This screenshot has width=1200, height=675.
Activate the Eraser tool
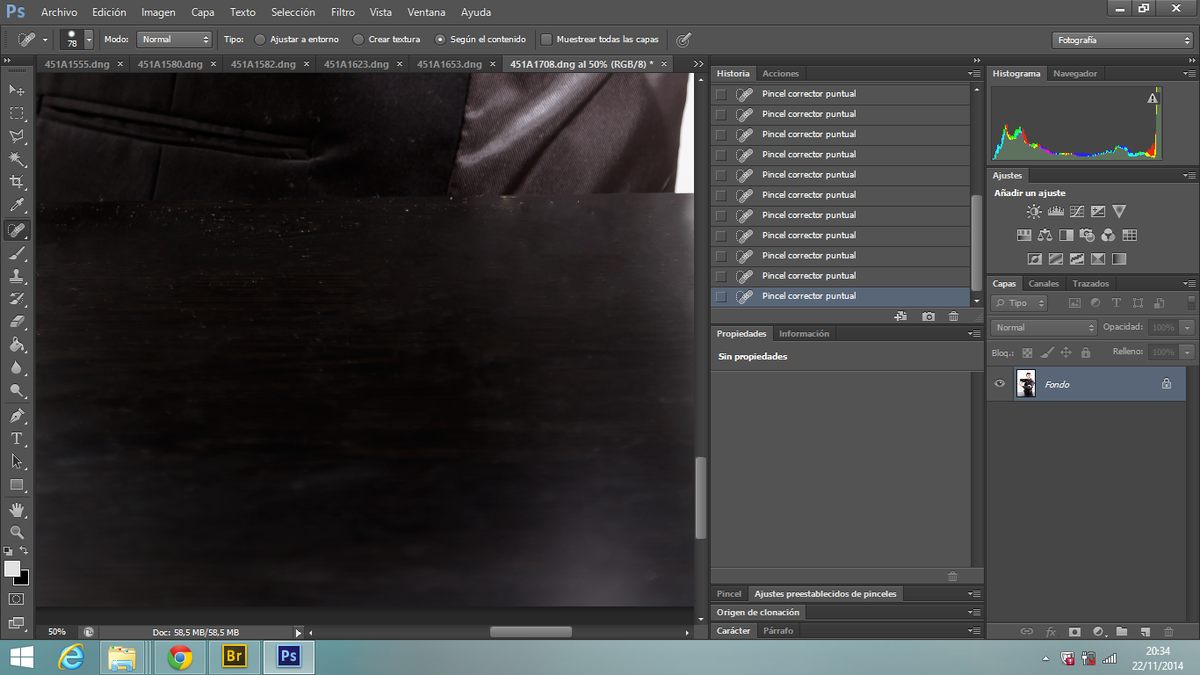pos(17,322)
